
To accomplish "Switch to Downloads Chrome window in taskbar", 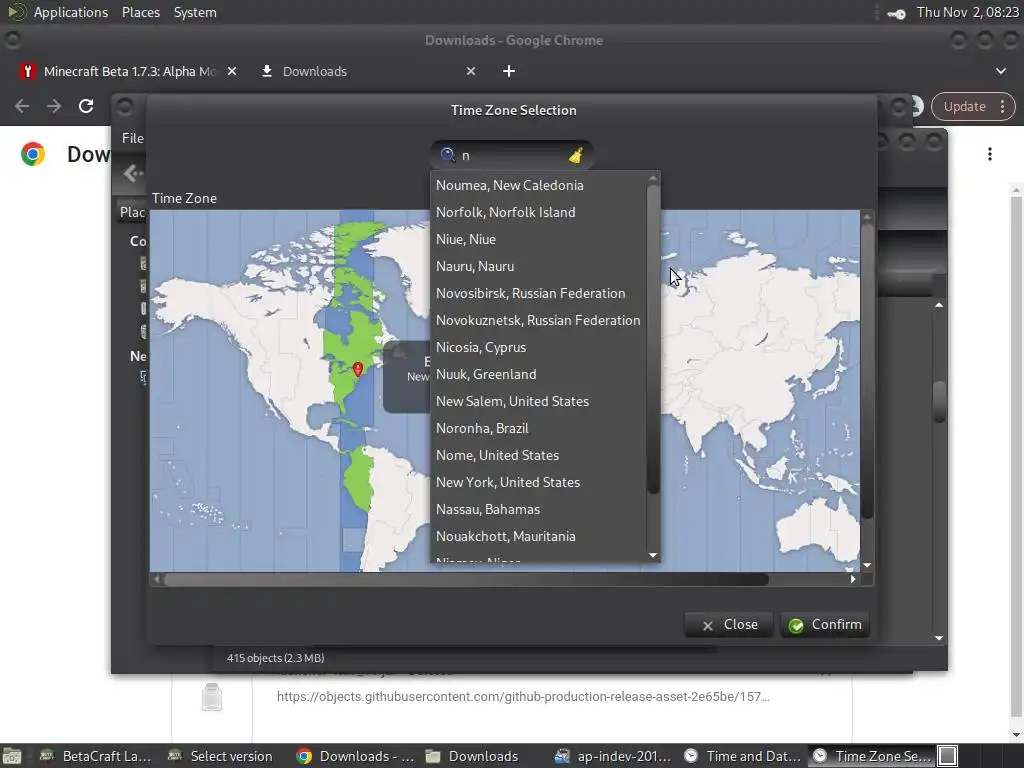I will coord(355,756).
